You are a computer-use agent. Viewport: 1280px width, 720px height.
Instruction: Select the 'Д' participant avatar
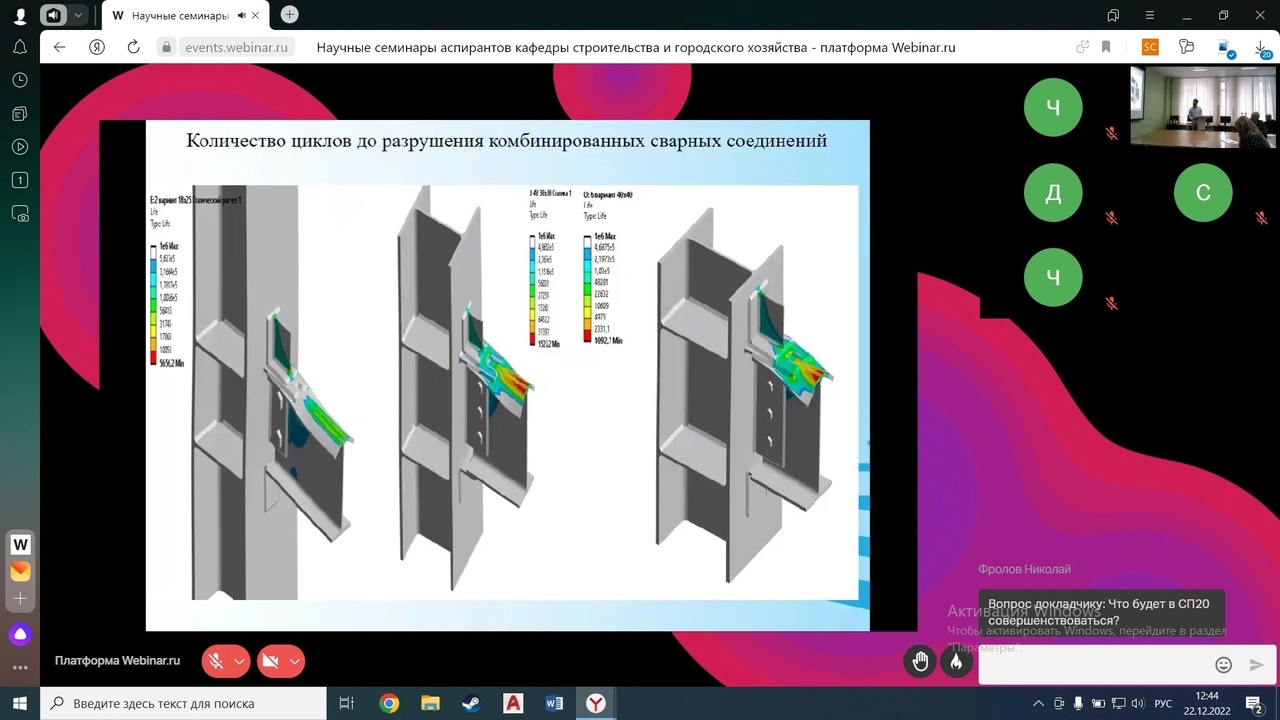[x=1053, y=192]
